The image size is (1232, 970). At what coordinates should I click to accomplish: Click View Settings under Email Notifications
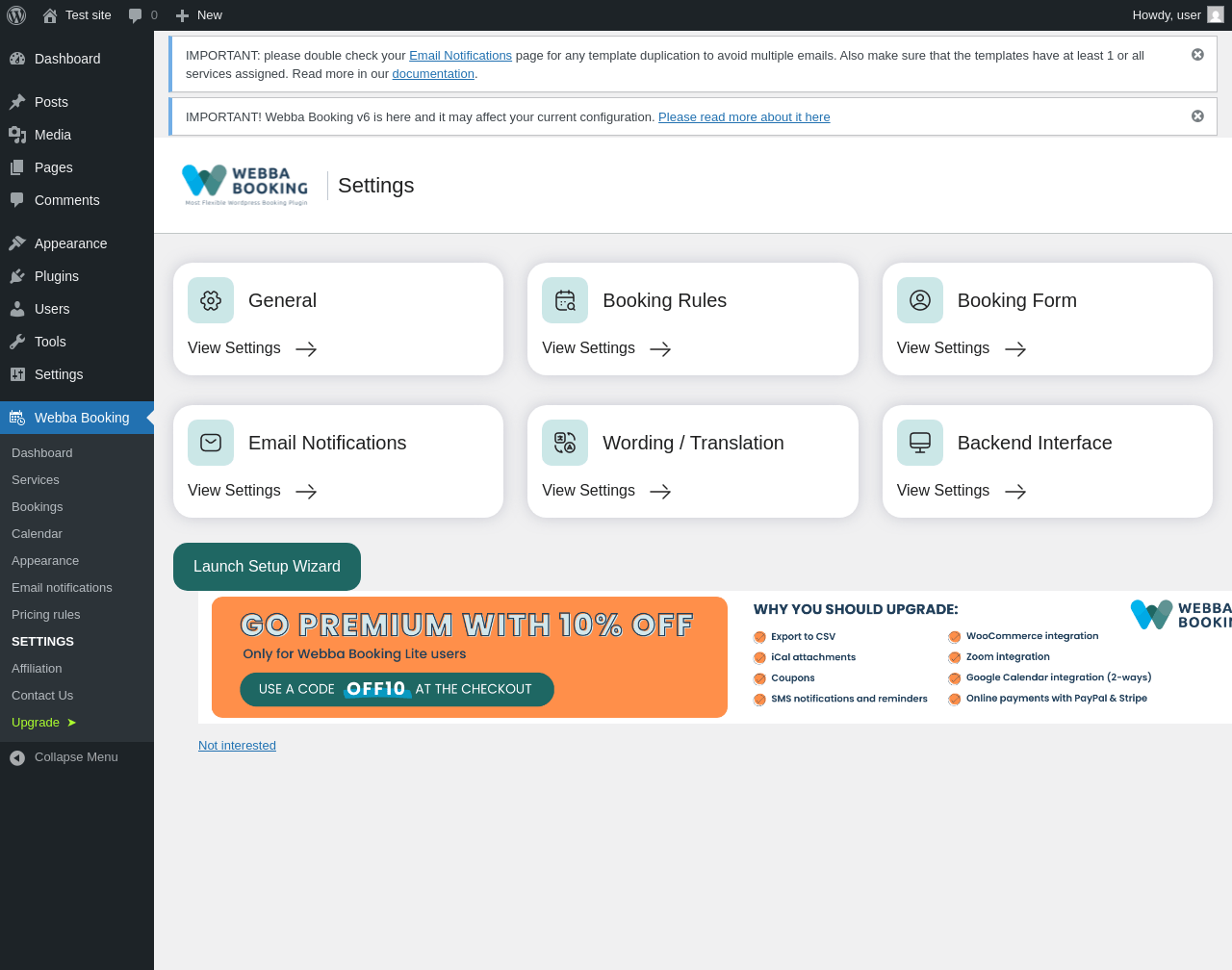pyautogui.click(x=234, y=491)
